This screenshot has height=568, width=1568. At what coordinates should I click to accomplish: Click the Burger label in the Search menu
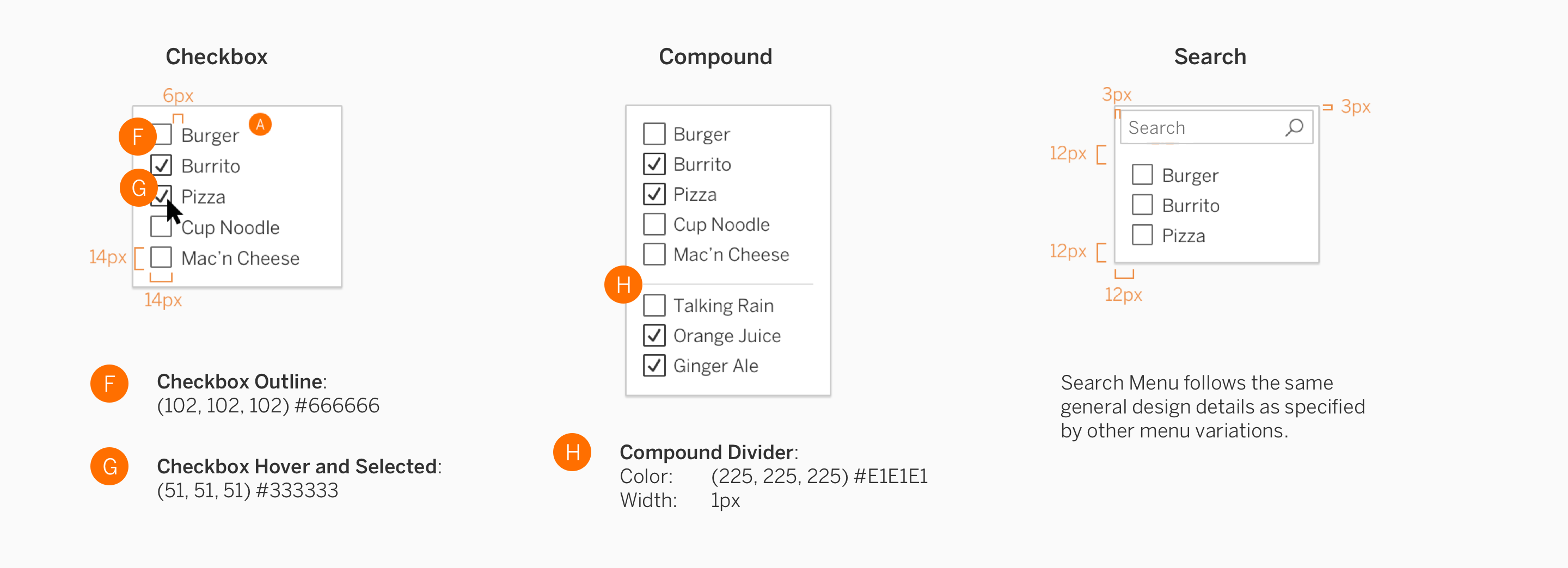1190,175
